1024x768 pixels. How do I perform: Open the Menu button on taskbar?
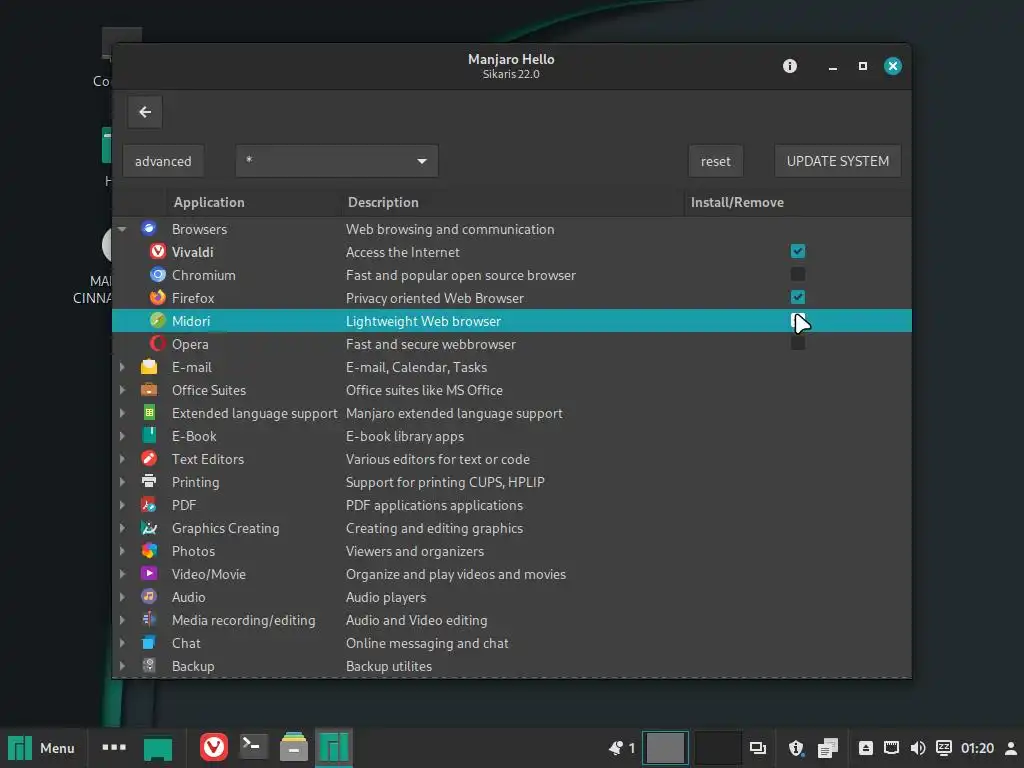click(x=42, y=748)
